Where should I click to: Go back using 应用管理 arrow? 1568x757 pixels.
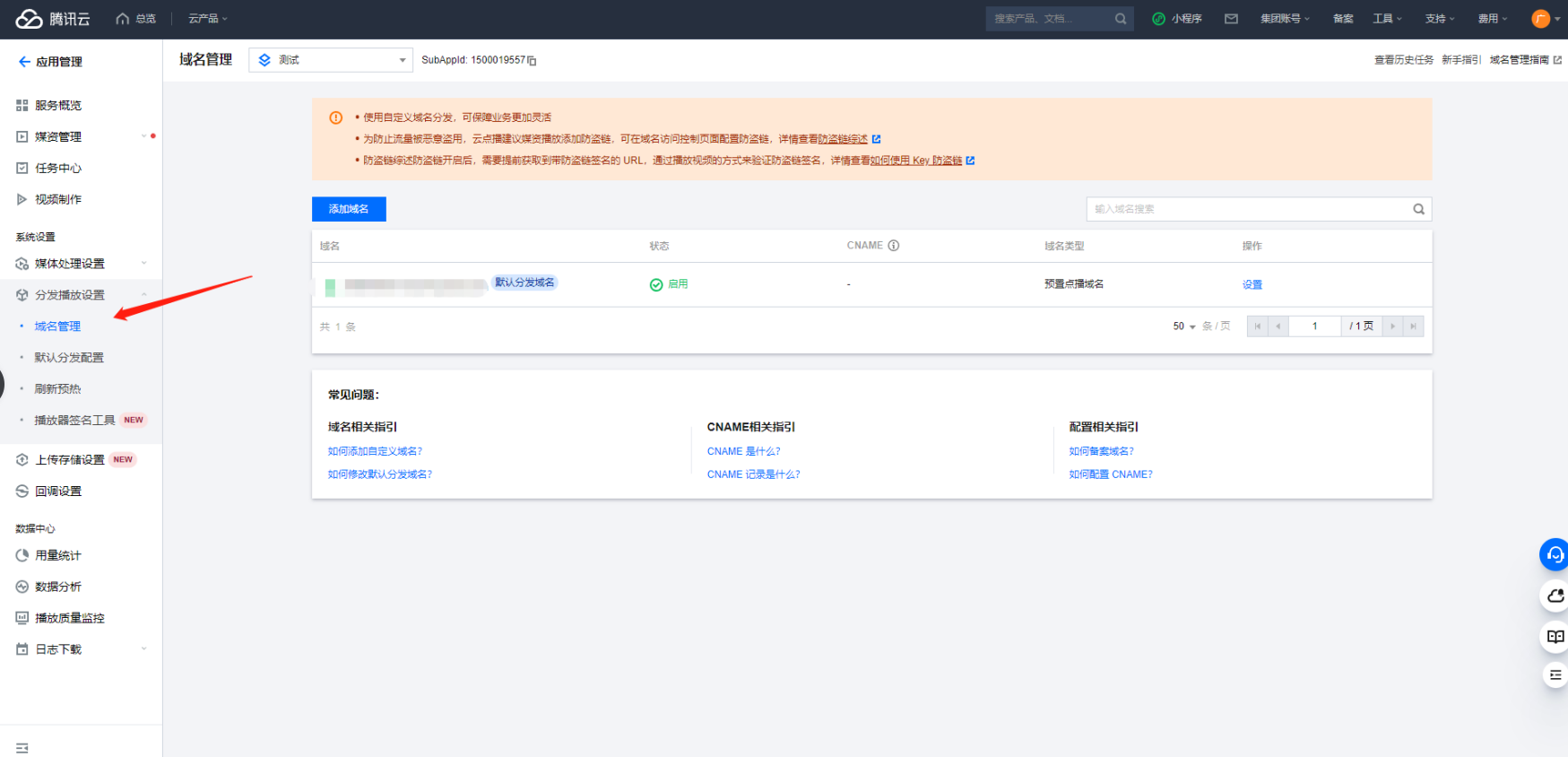click(x=24, y=62)
